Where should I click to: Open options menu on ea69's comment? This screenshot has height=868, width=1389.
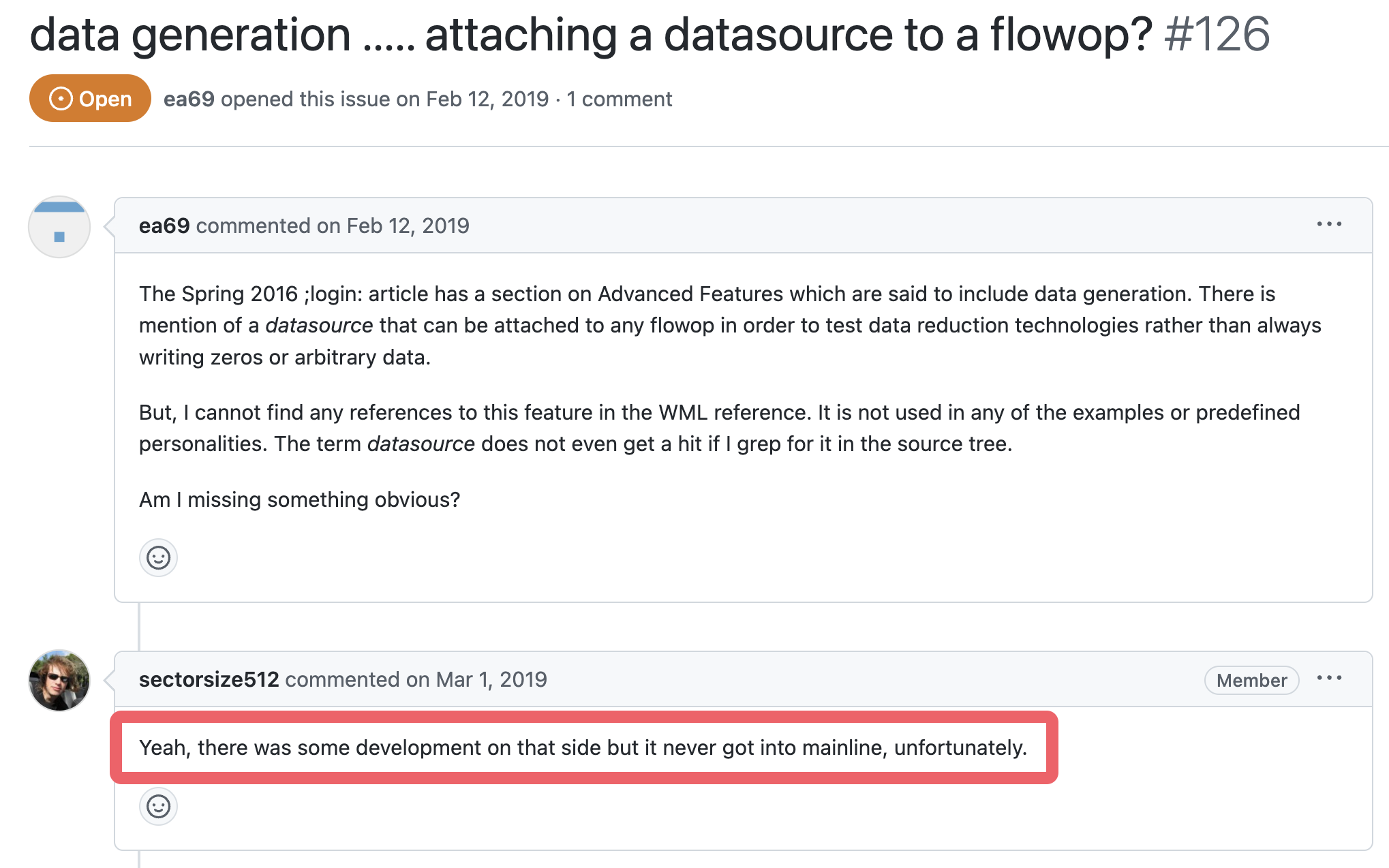coord(1329,224)
